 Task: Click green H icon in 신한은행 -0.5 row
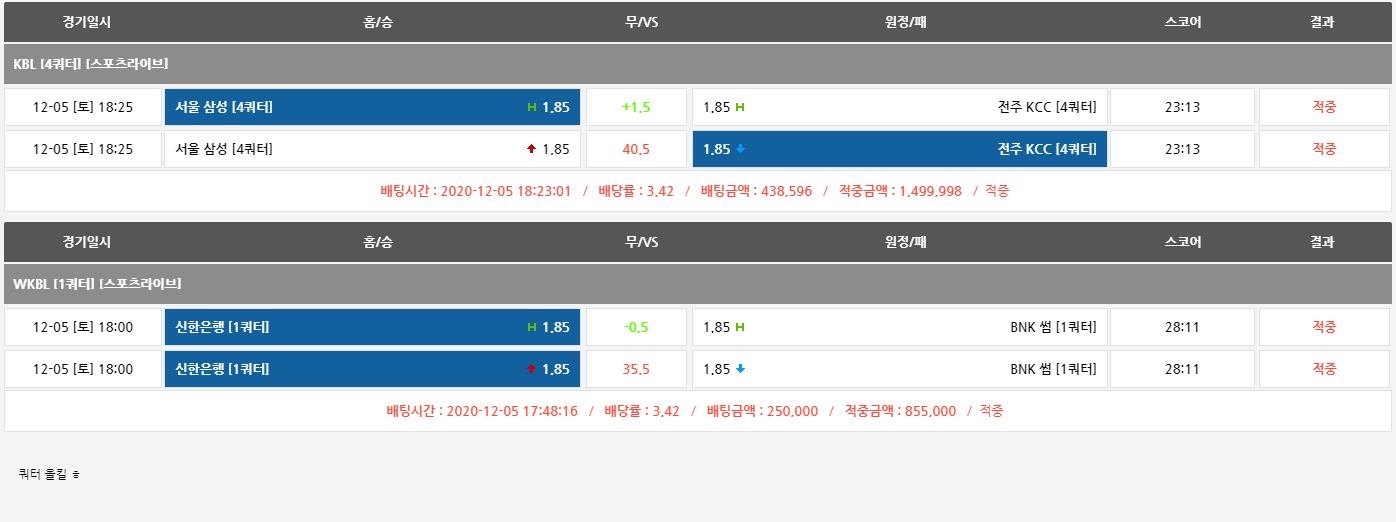(532, 327)
